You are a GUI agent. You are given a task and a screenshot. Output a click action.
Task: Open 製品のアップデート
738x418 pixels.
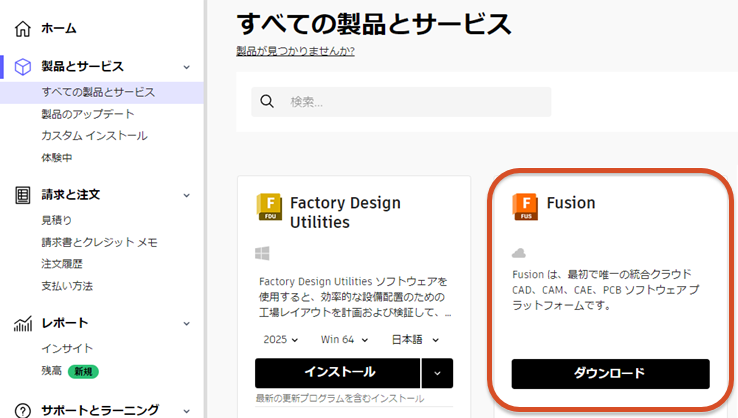click(x=88, y=114)
